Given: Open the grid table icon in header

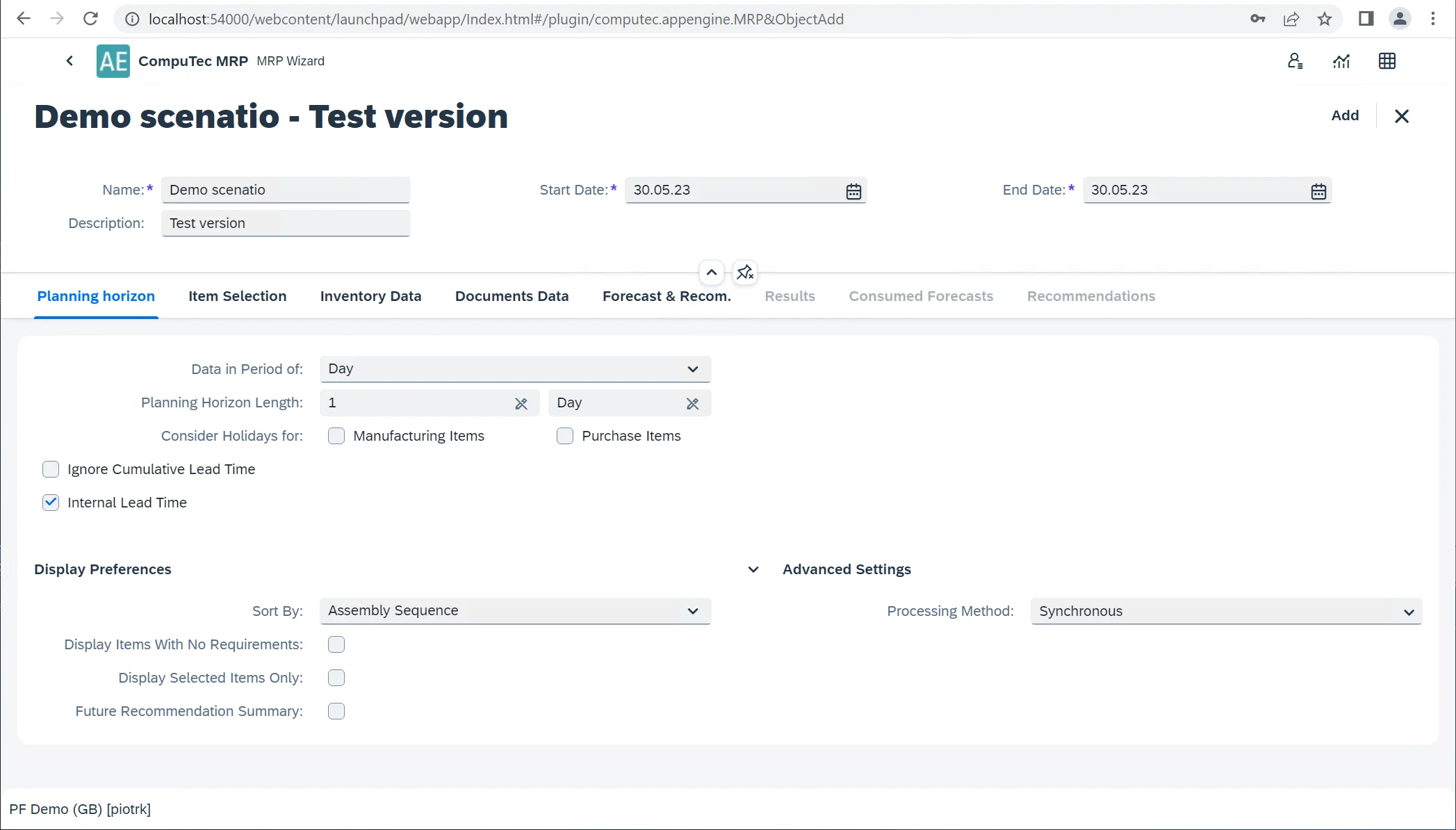Looking at the screenshot, I should point(1387,61).
